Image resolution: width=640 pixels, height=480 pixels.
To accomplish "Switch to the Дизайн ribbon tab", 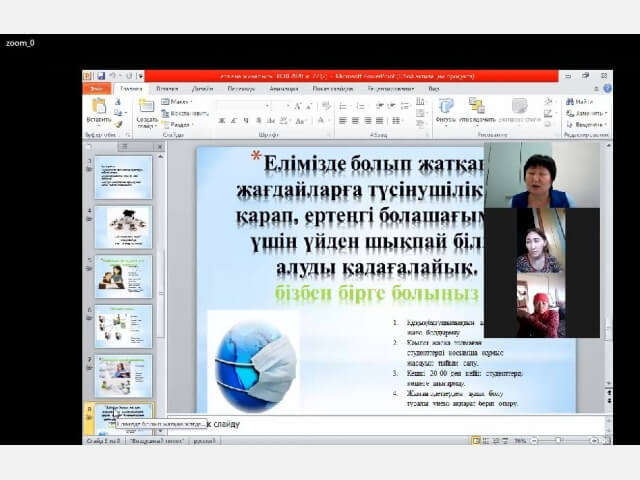I will pyautogui.click(x=202, y=89).
